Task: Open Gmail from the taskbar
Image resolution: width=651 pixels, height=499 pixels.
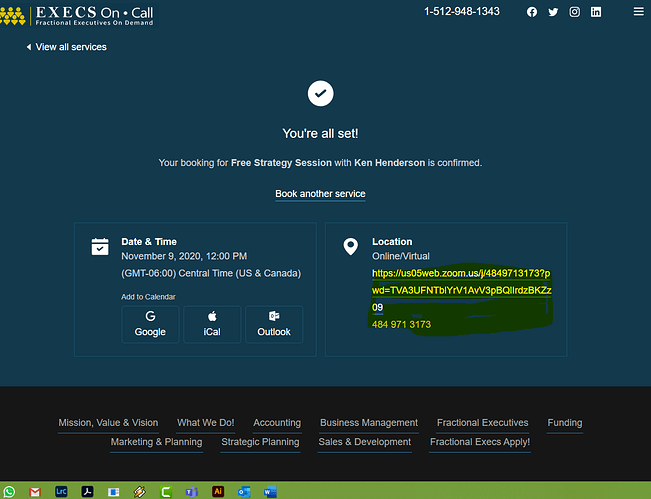Action: (35, 492)
